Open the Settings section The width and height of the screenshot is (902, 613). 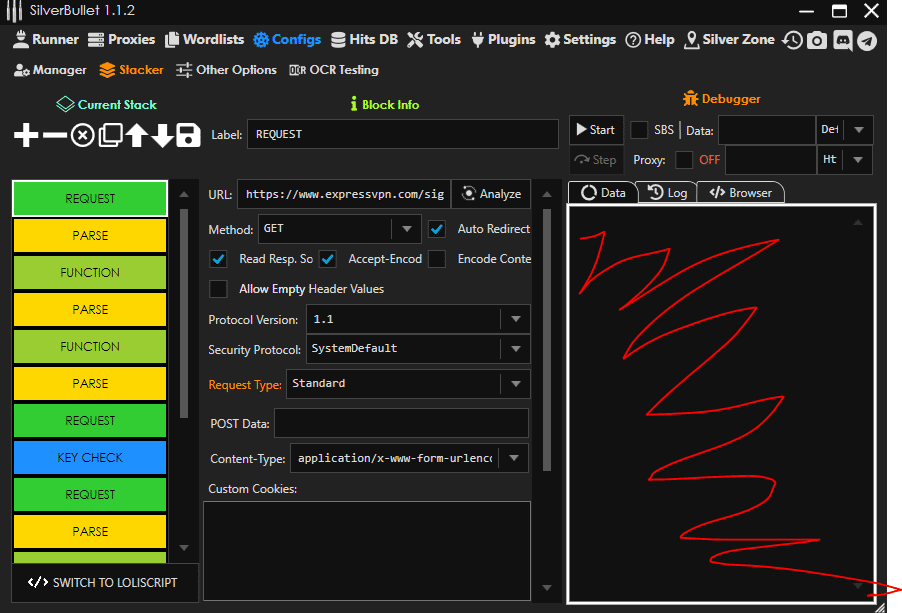coord(580,40)
